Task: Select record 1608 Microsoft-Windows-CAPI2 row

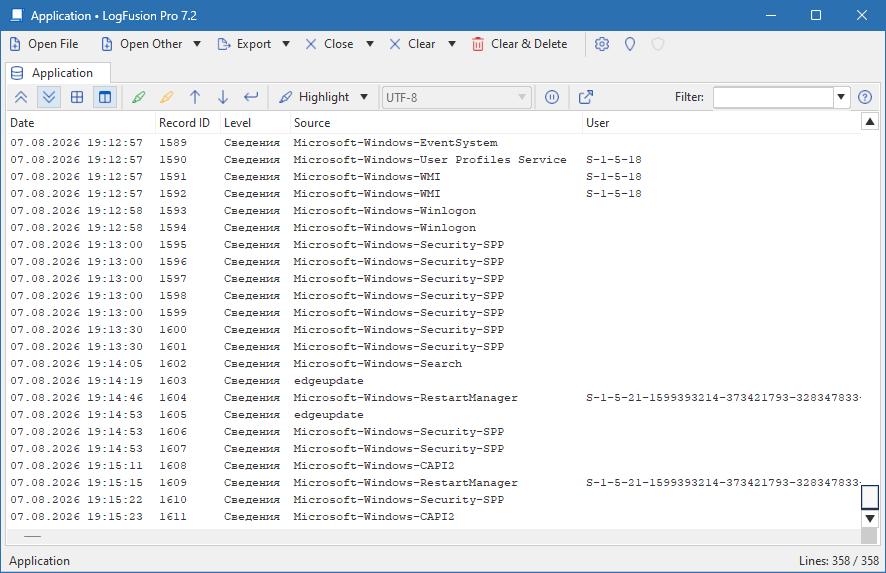Action: [433, 466]
